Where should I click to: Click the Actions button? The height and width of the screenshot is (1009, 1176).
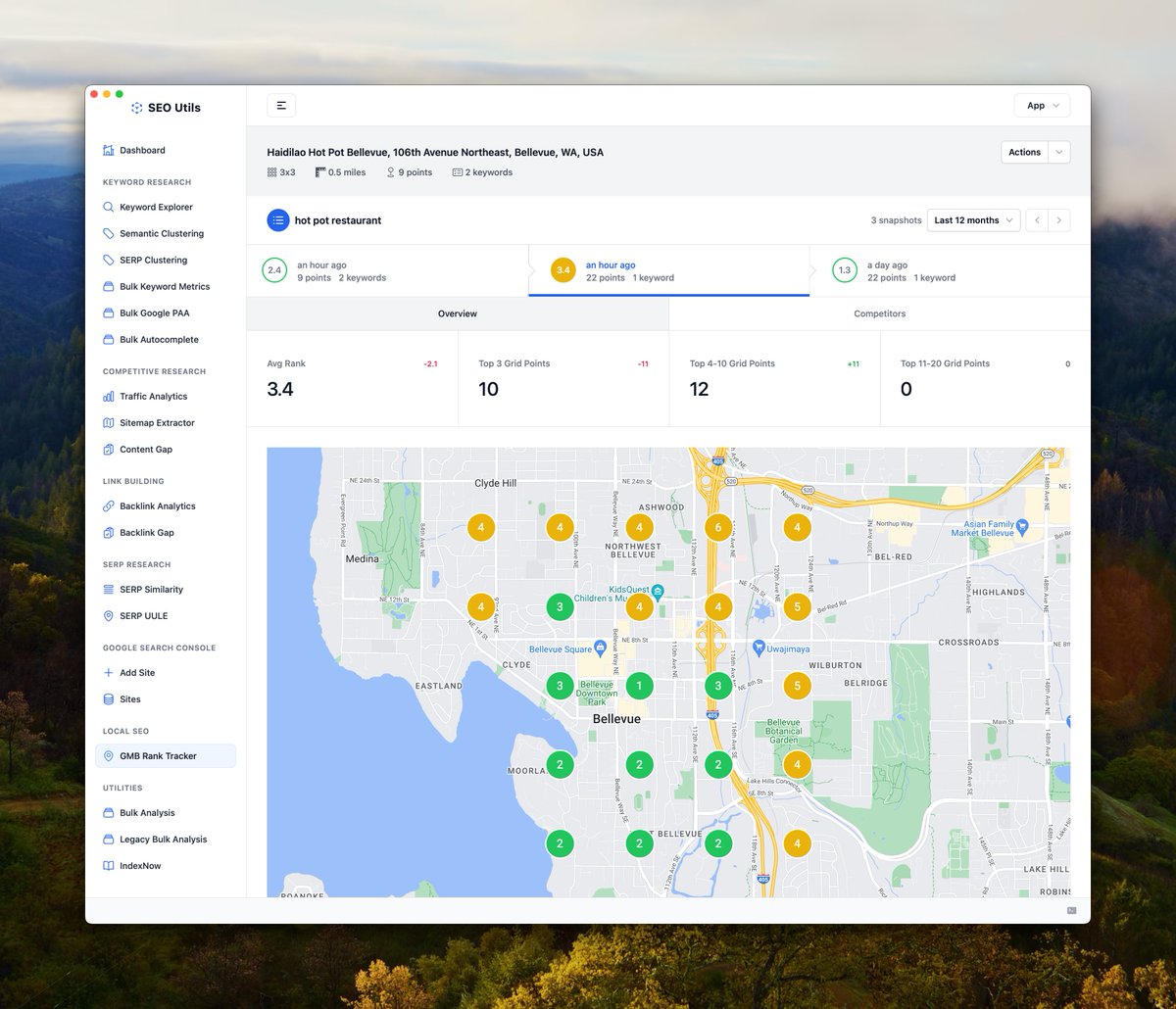(x=1025, y=152)
